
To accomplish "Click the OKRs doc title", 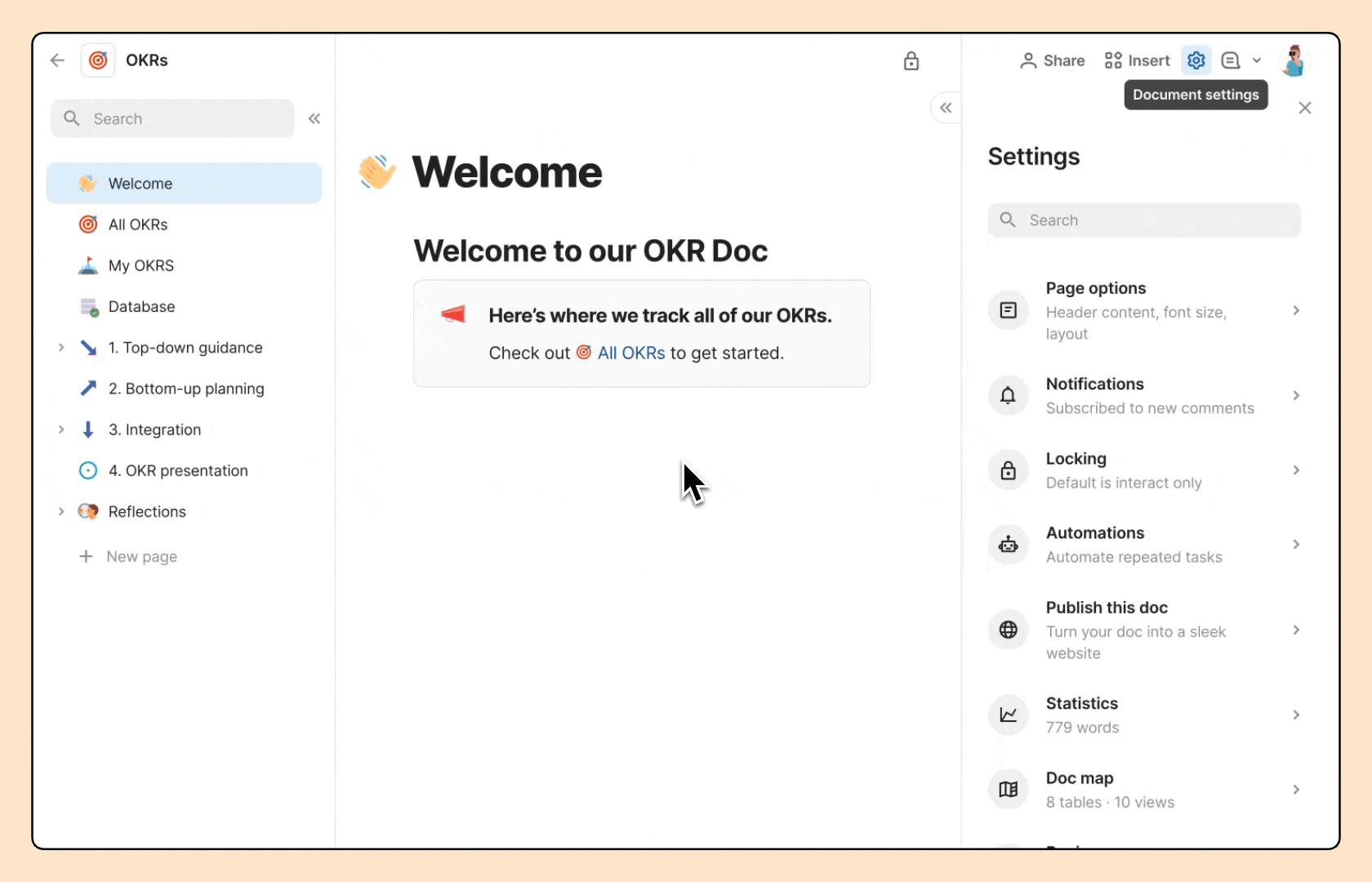I will tap(147, 60).
